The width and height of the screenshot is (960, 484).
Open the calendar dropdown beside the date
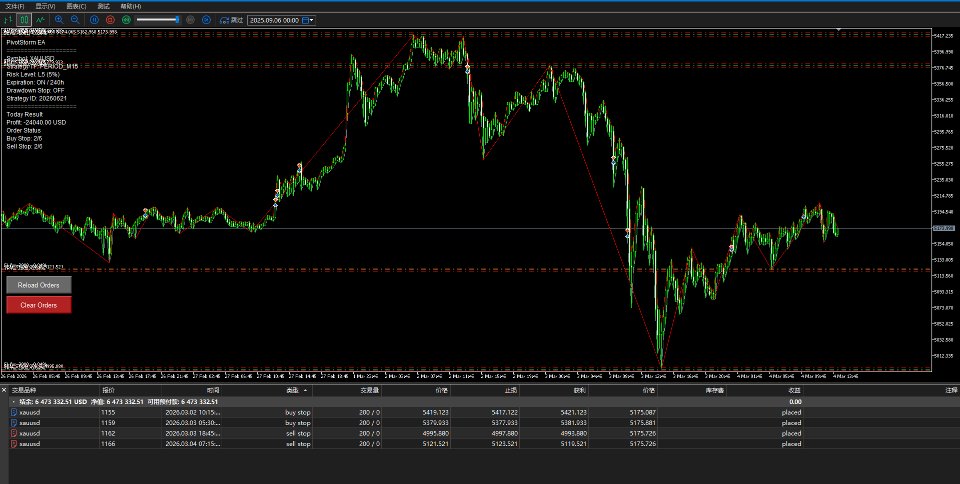tap(308, 20)
